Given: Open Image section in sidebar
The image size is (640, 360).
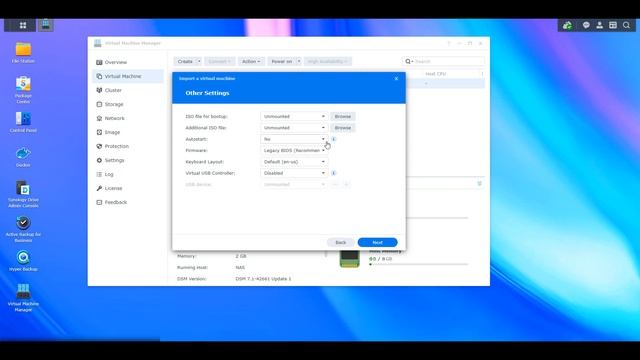Looking at the screenshot, I should click(128, 132).
